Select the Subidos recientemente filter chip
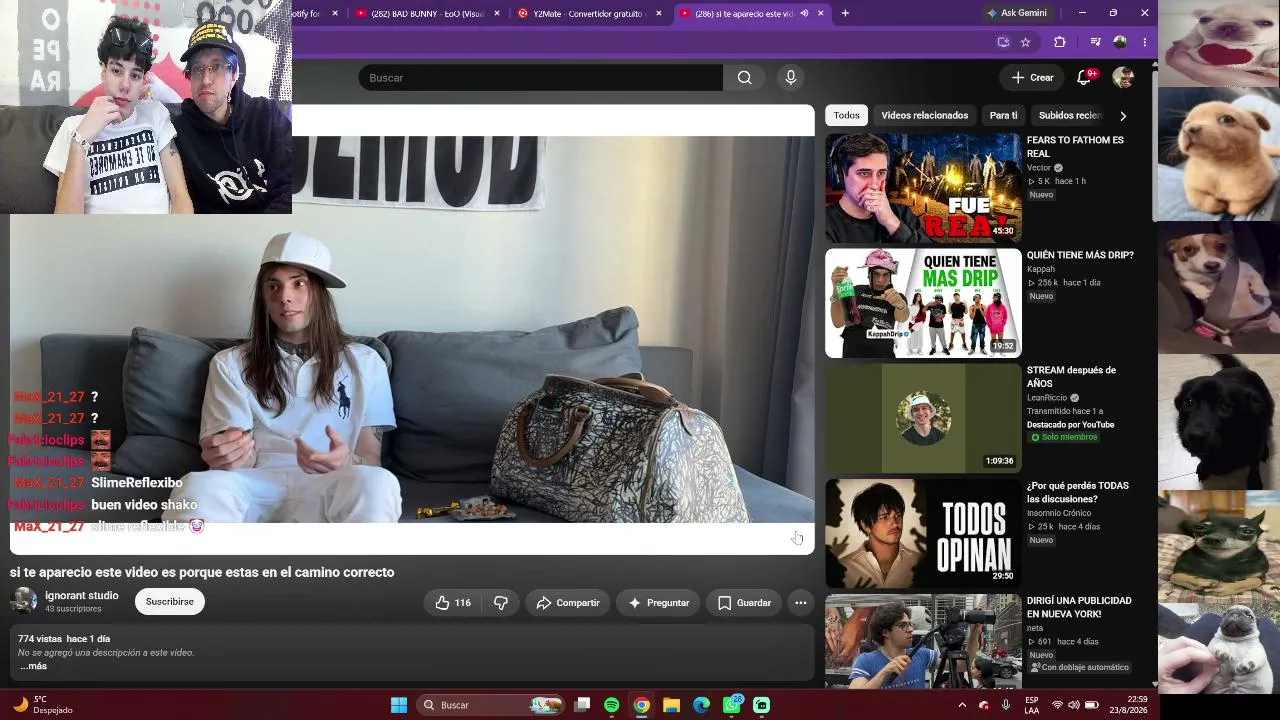This screenshot has height=720, width=1280. pyautogui.click(x=1070, y=116)
